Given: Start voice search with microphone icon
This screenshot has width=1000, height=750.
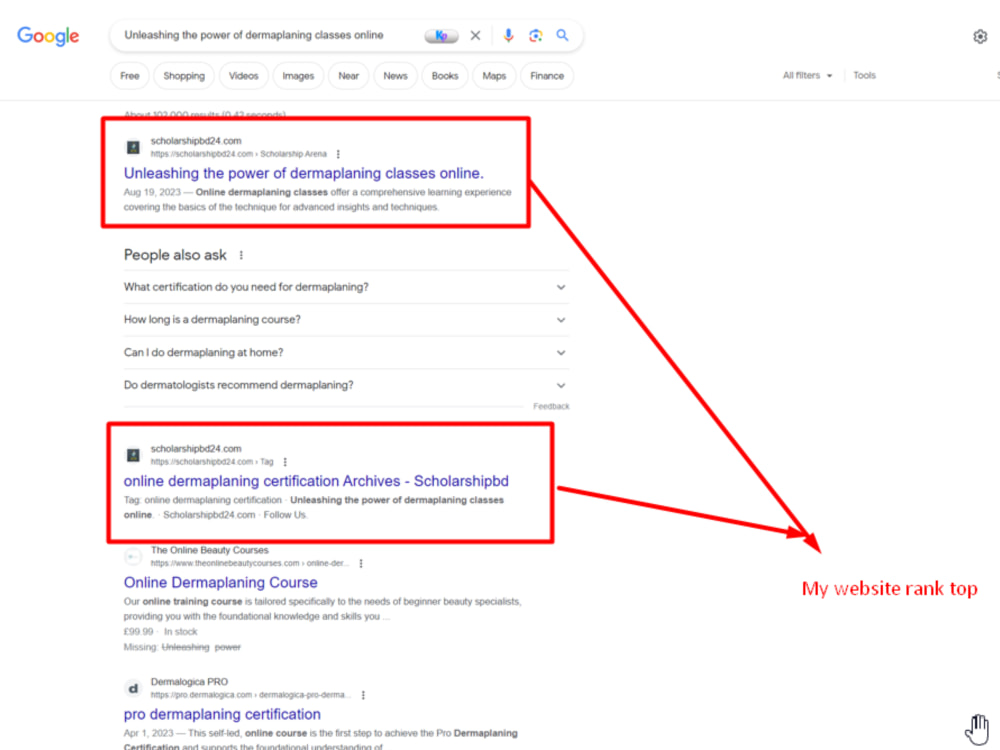Looking at the screenshot, I should tap(508, 36).
